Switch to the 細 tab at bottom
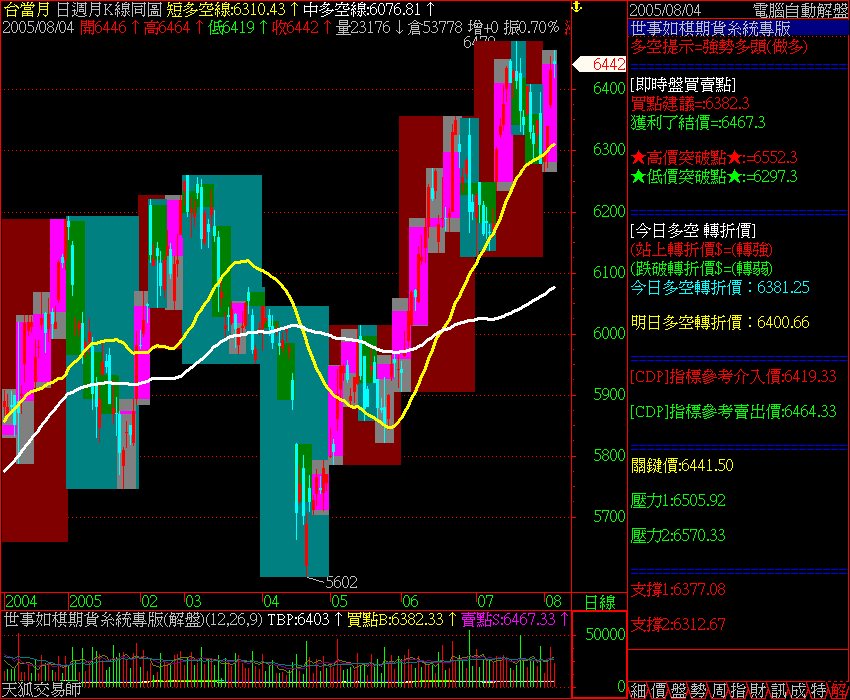The height and width of the screenshot is (700, 850). pos(638,690)
